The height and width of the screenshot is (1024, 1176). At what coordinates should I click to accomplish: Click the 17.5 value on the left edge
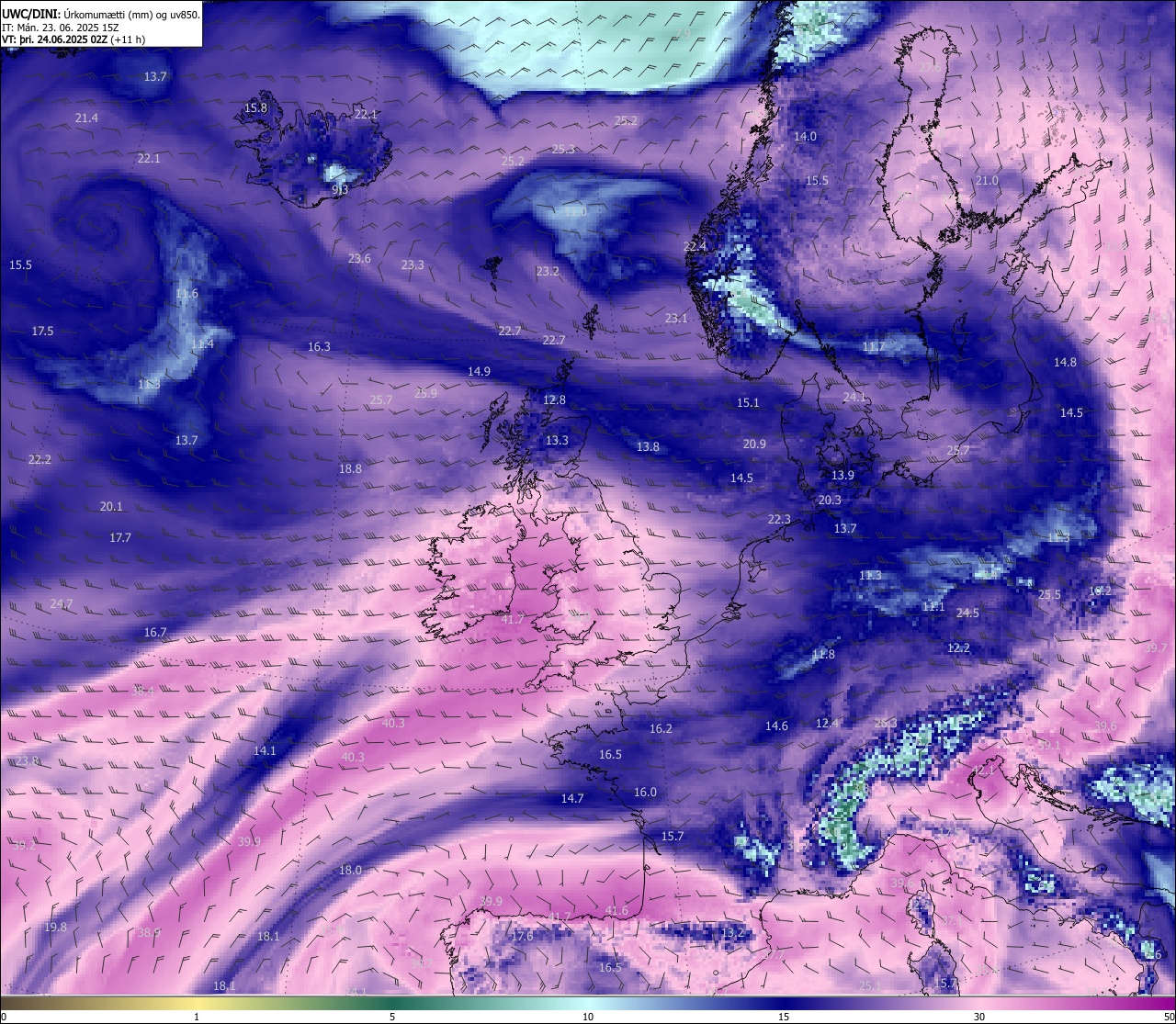click(x=42, y=332)
